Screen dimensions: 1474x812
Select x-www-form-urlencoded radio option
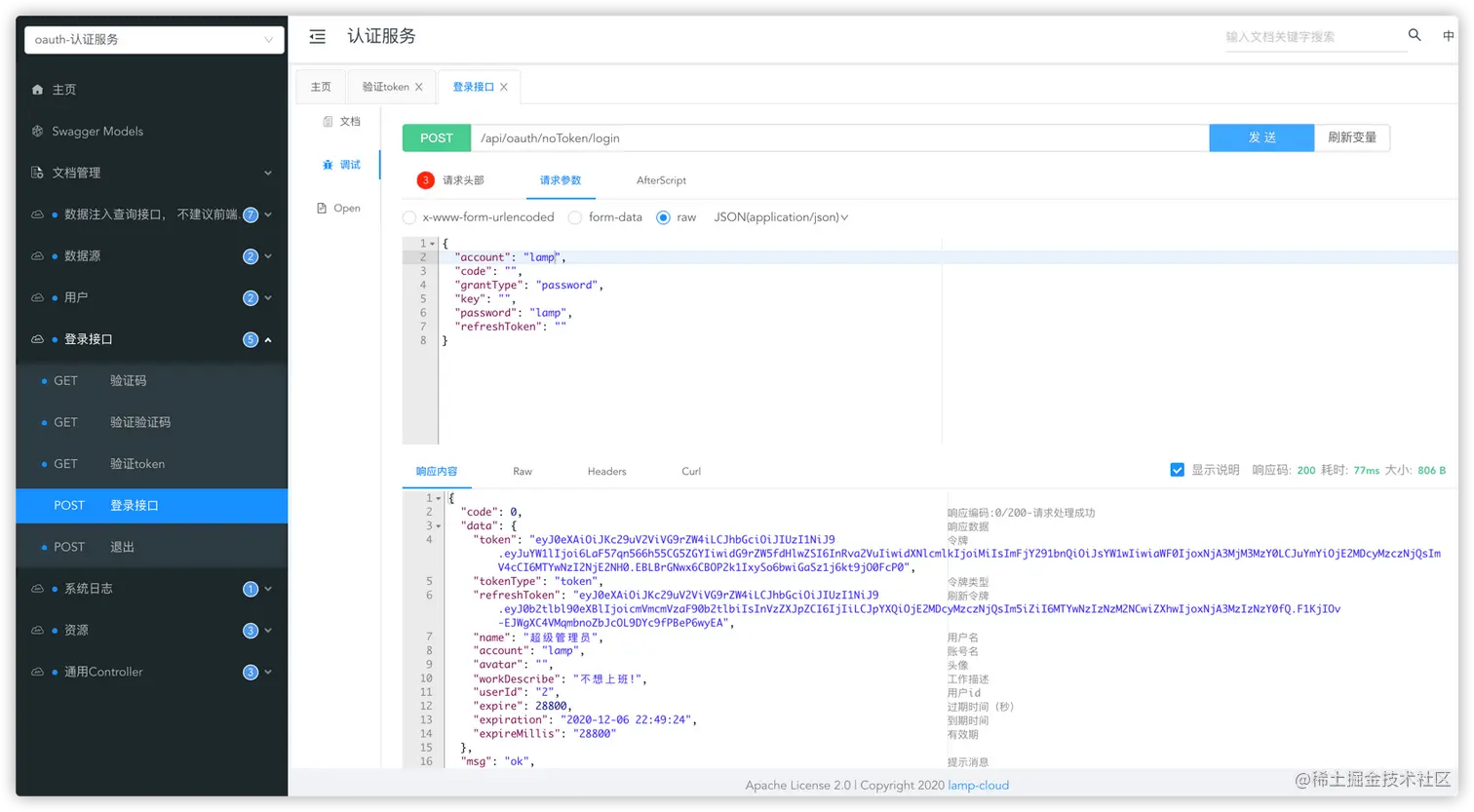[x=409, y=217]
